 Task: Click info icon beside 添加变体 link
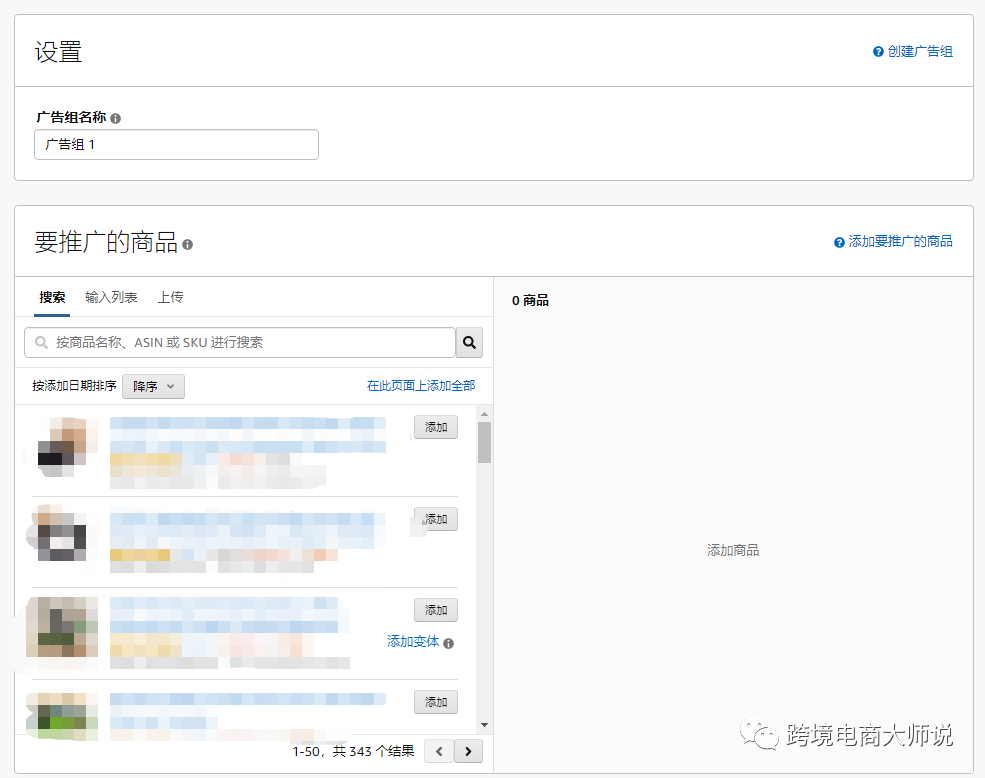point(447,642)
